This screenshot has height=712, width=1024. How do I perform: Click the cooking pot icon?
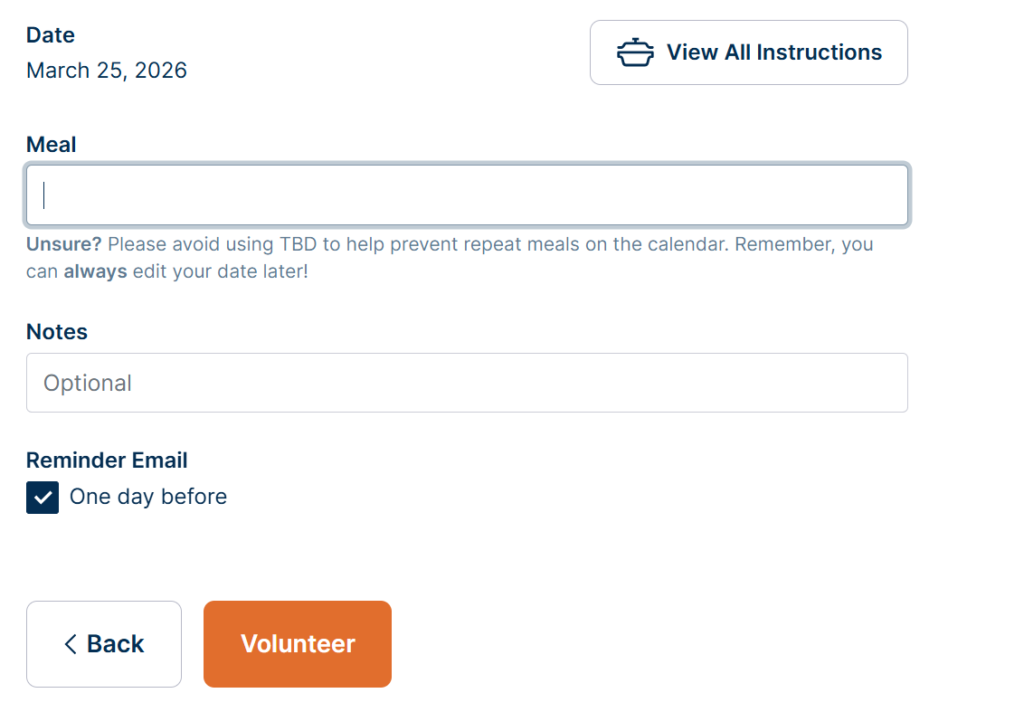tap(635, 53)
